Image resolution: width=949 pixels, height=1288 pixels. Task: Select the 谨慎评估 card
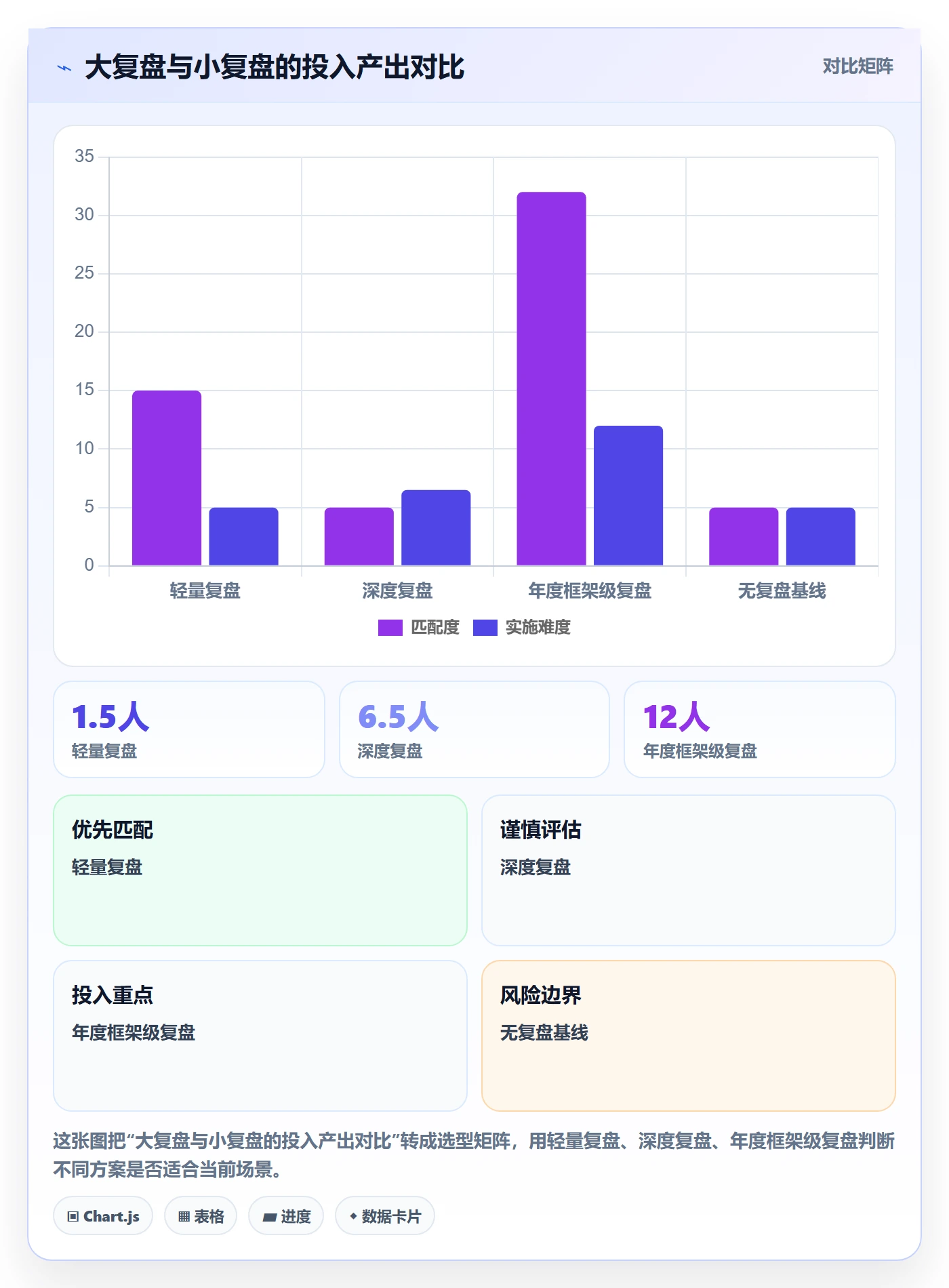click(x=689, y=870)
